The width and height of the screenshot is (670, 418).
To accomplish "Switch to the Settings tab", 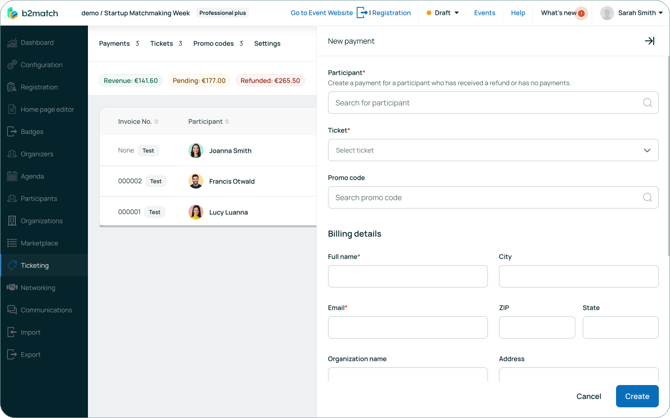I will click(x=267, y=44).
